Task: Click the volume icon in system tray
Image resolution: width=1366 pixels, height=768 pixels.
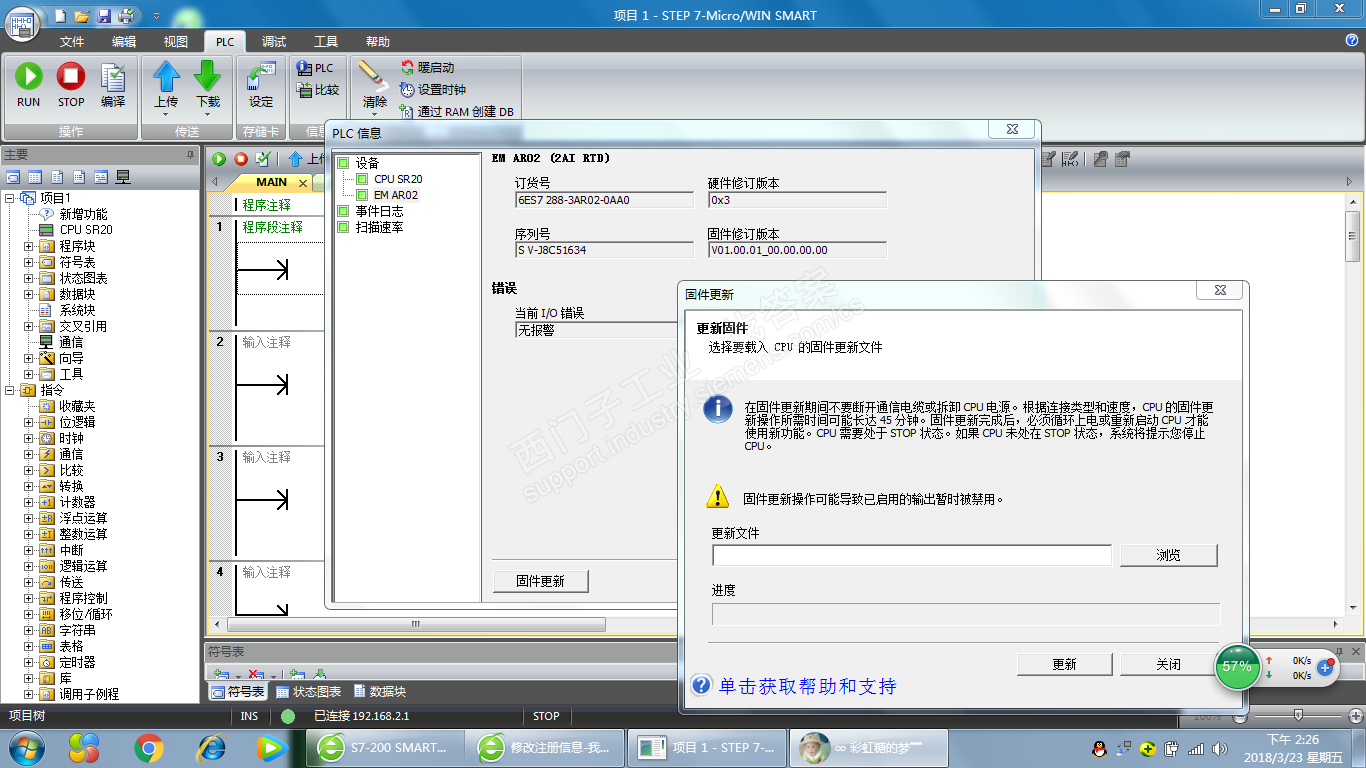Action: point(1219,748)
